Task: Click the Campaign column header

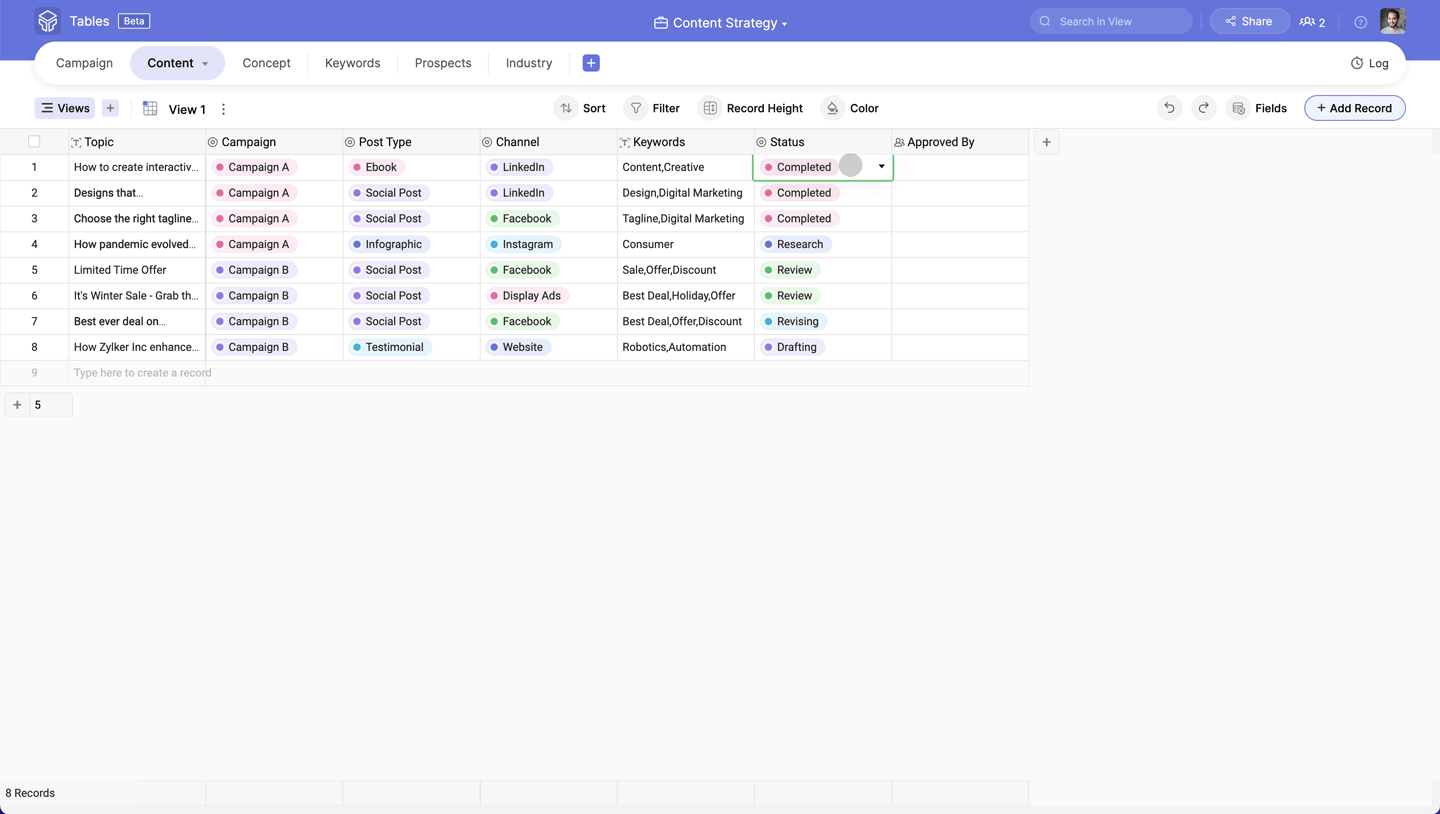Action: [274, 142]
